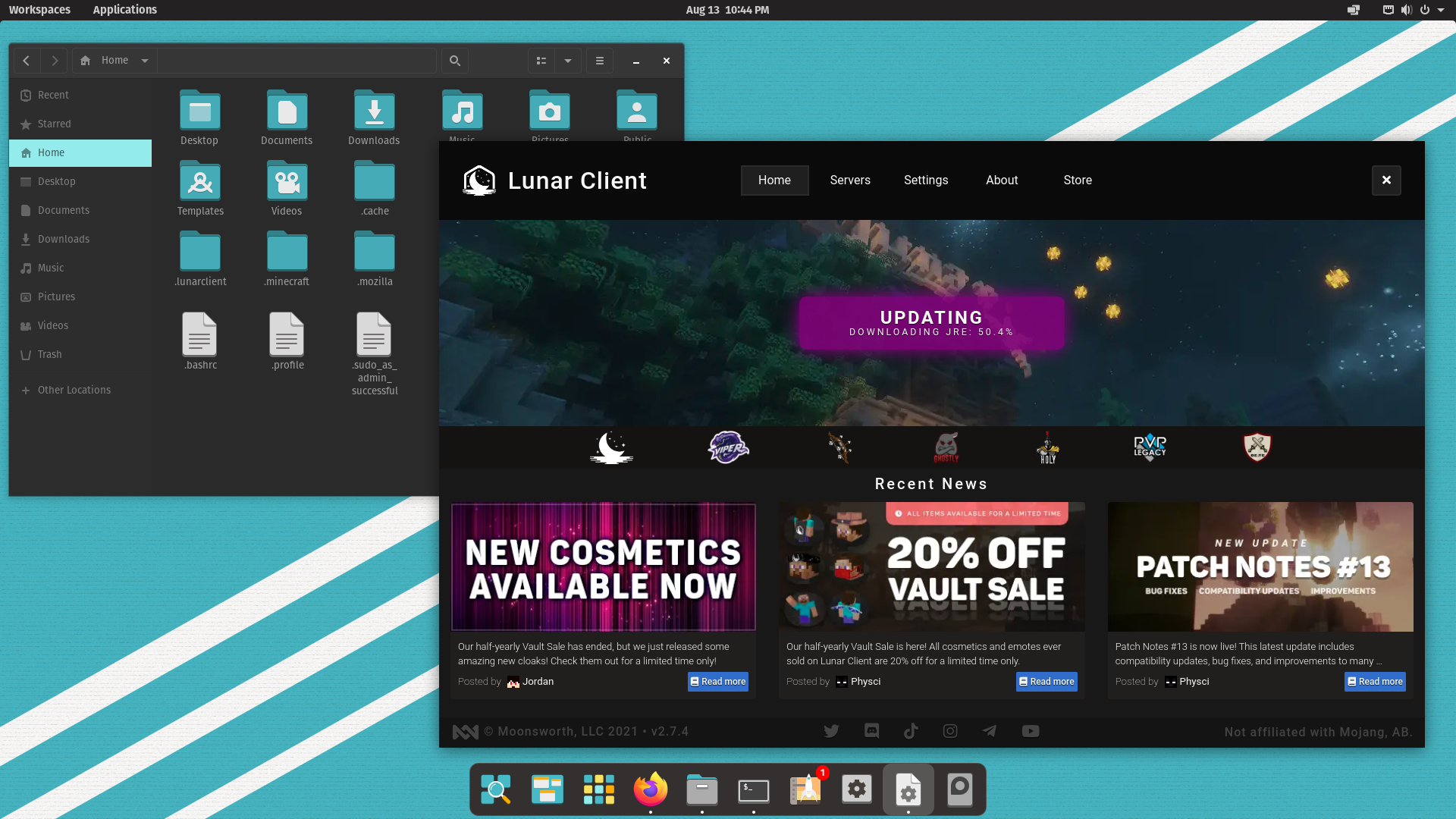Open the Discord icon link

point(871,731)
